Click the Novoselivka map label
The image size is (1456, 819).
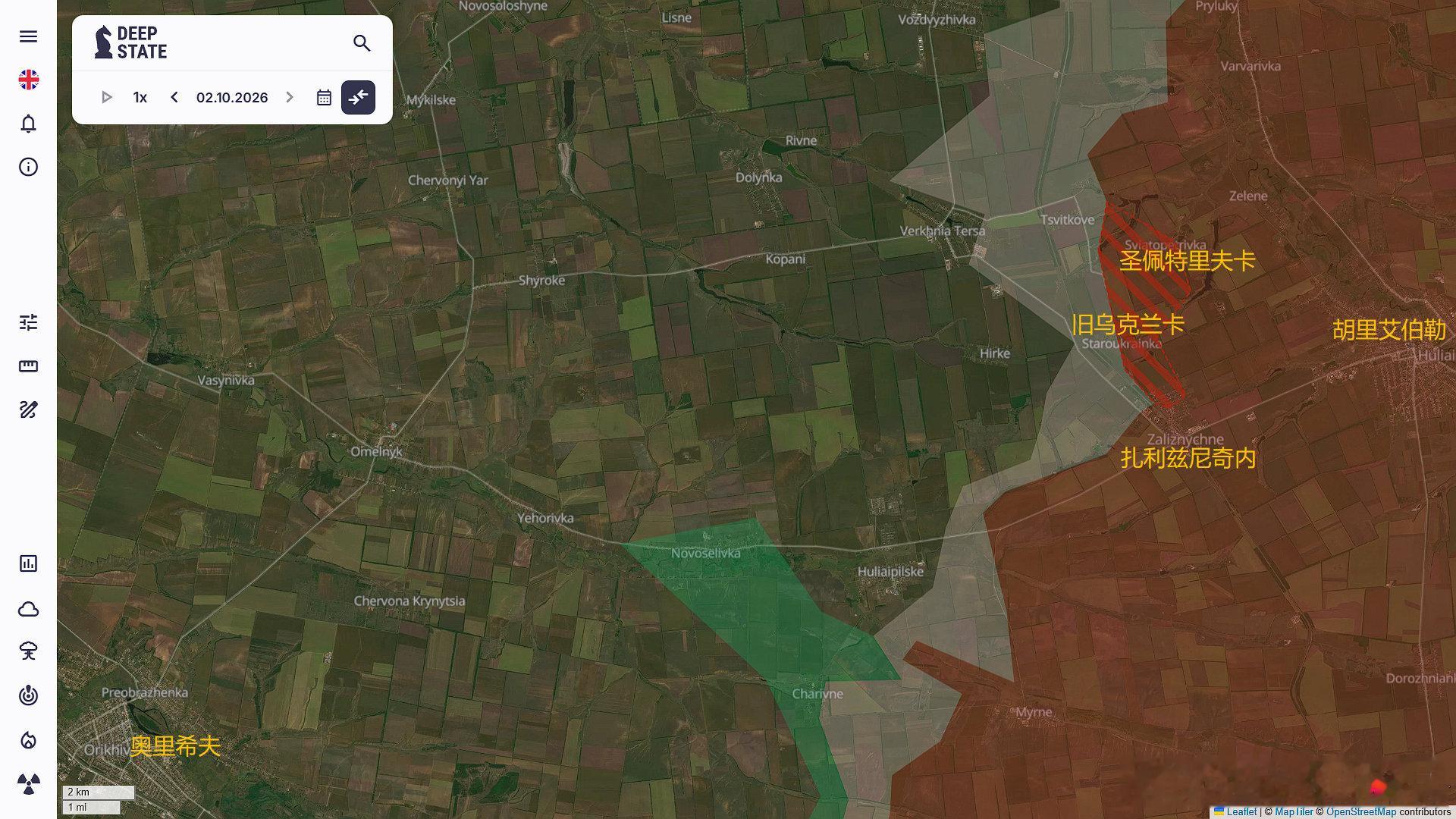coord(705,553)
